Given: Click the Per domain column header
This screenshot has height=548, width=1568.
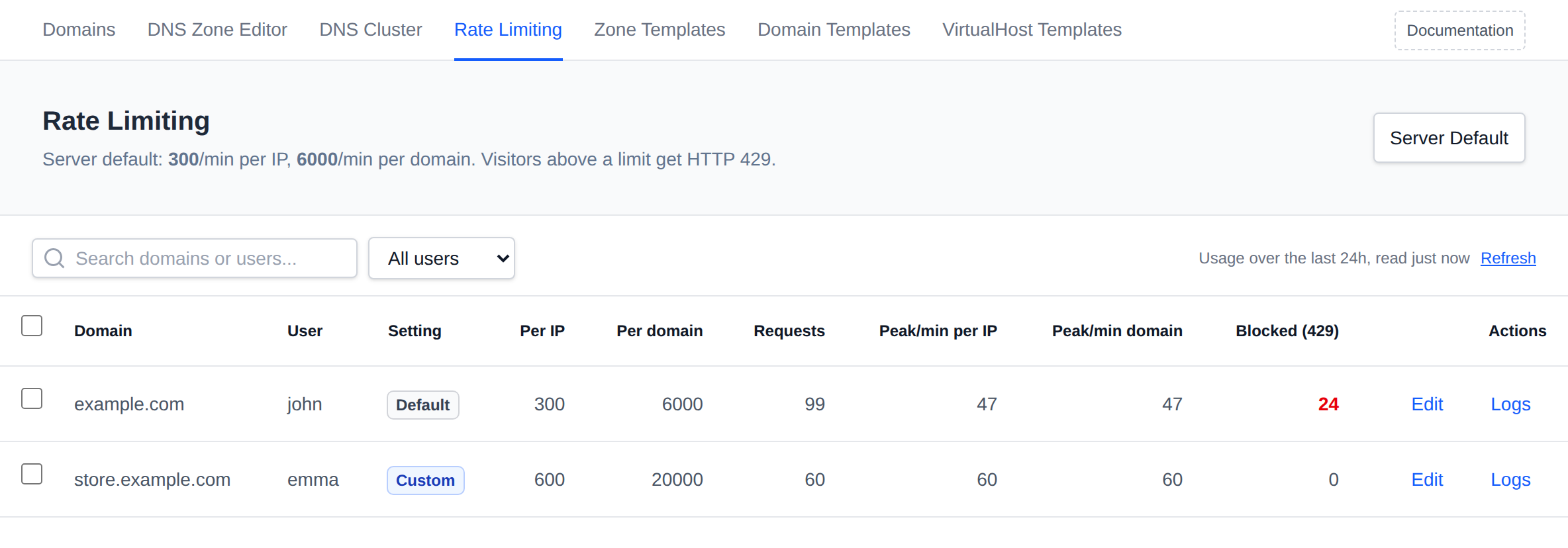Looking at the screenshot, I should click(x=660, y=331).
